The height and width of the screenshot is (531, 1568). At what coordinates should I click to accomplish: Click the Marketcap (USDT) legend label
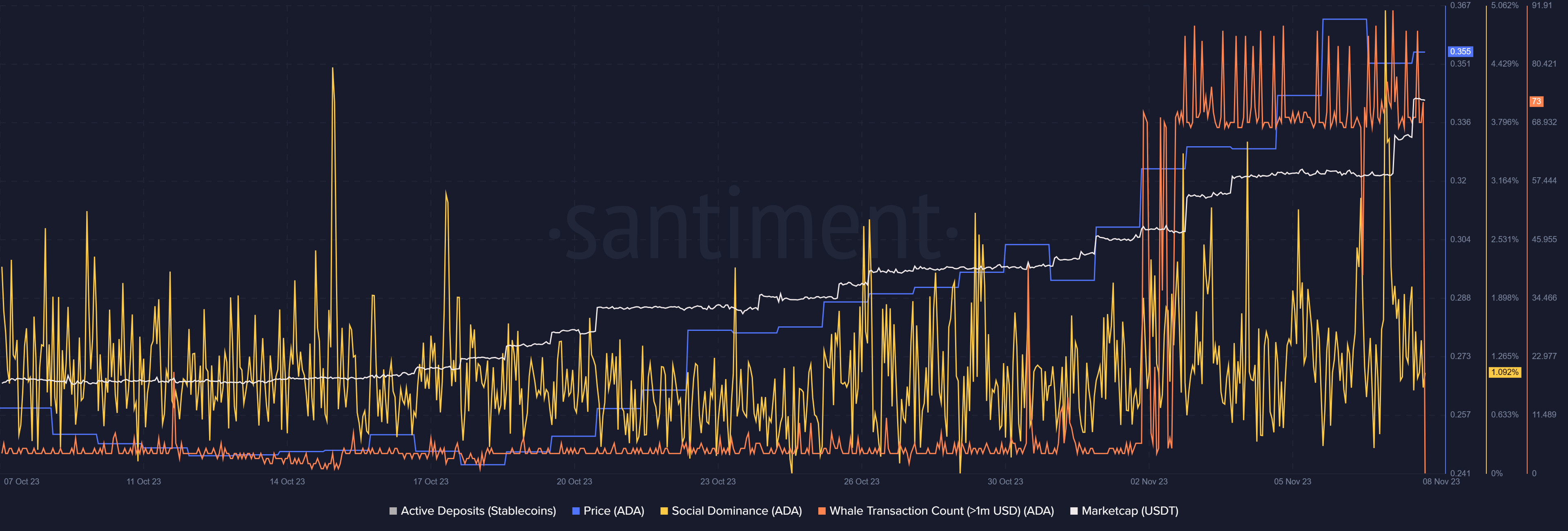[1130, 511]
